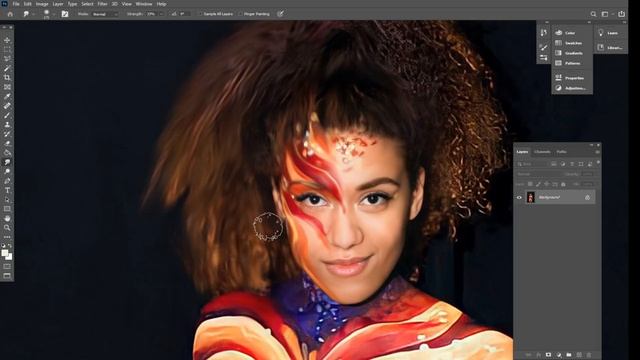Select the Rectangular Marquee tool

[x=7, y=49]
